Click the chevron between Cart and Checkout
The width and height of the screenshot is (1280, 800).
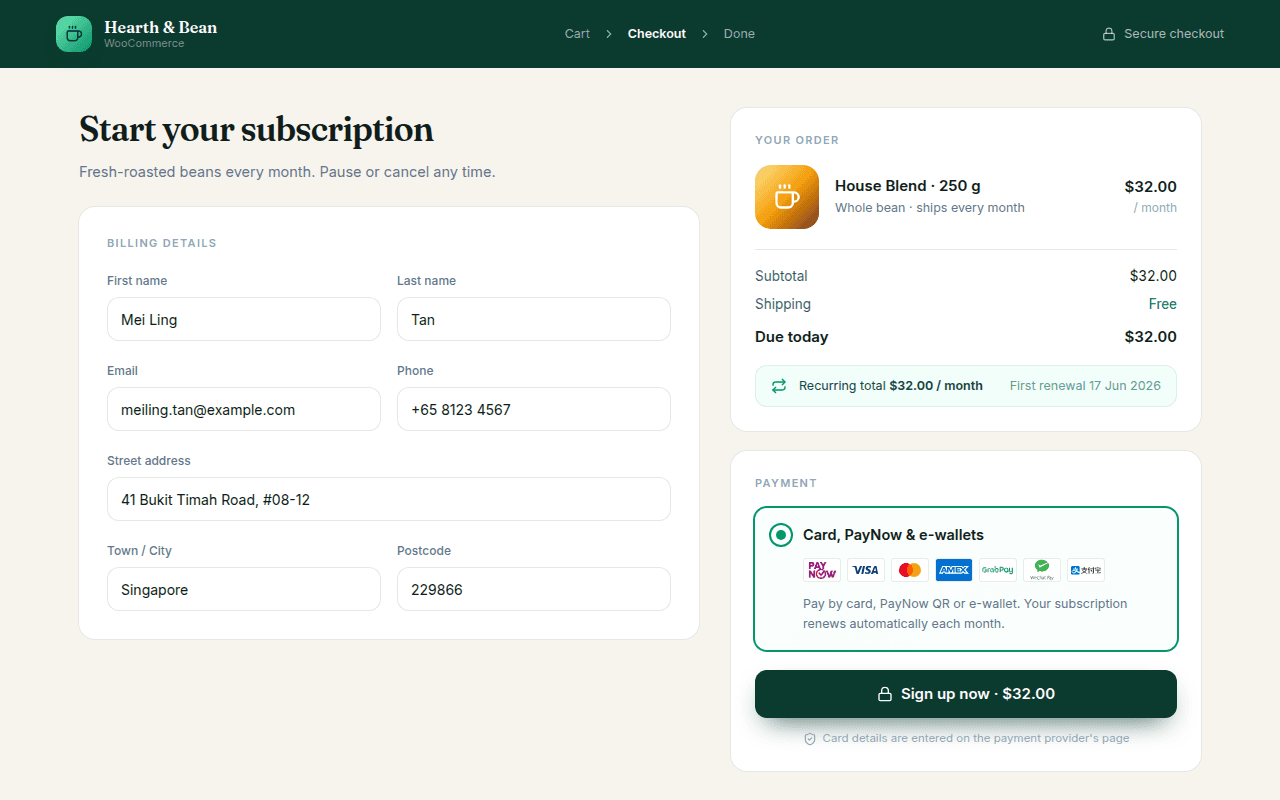click(609, 34)
